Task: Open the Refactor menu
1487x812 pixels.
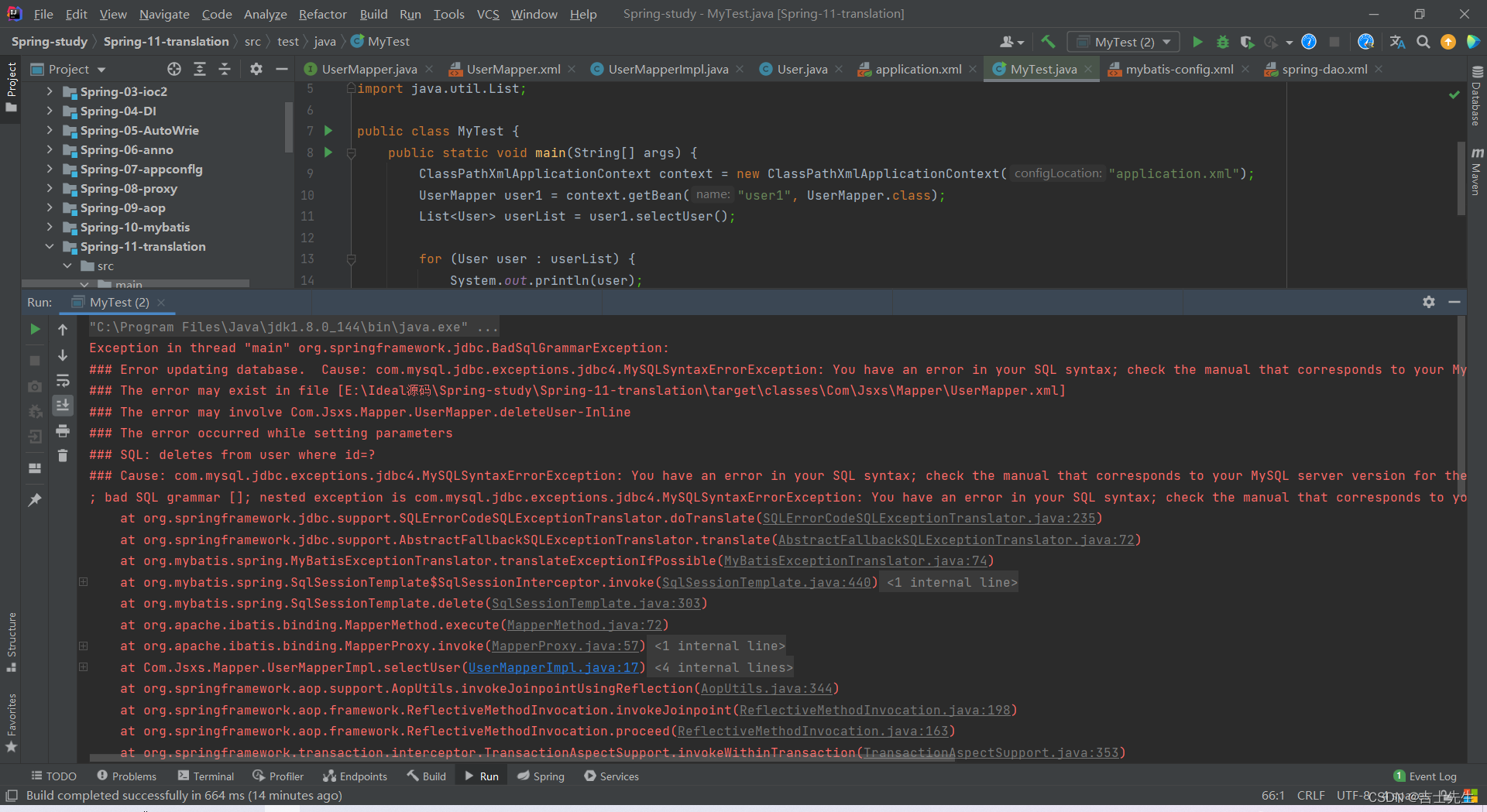Action: (322, 14)
